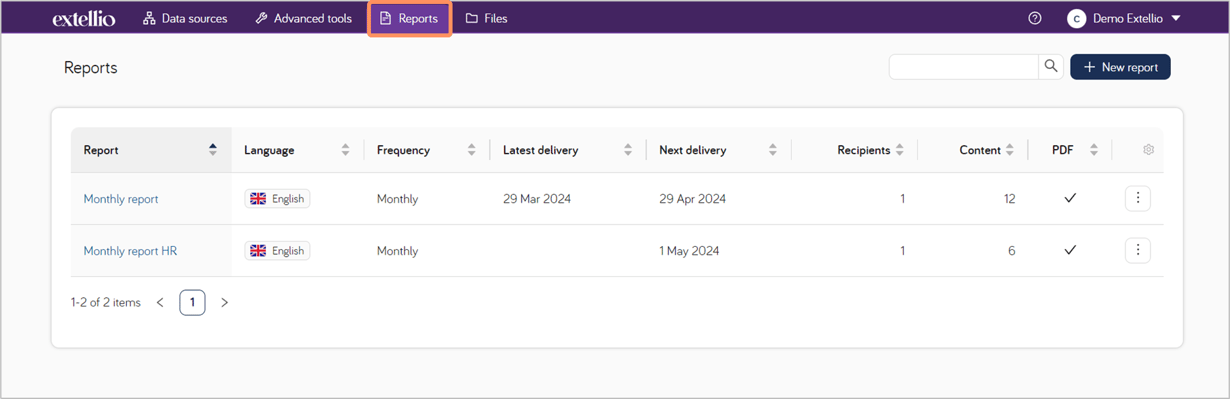The height and width of the screenshot is (399, 1230).
Task: Click the search magnifier icon
Action: [1051, 66]
